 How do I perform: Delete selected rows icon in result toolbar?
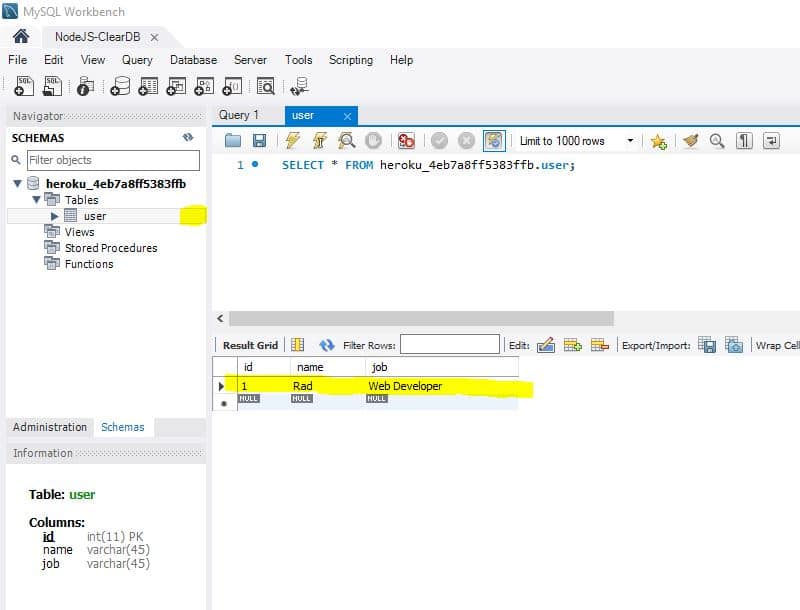(x=599, y=345)
